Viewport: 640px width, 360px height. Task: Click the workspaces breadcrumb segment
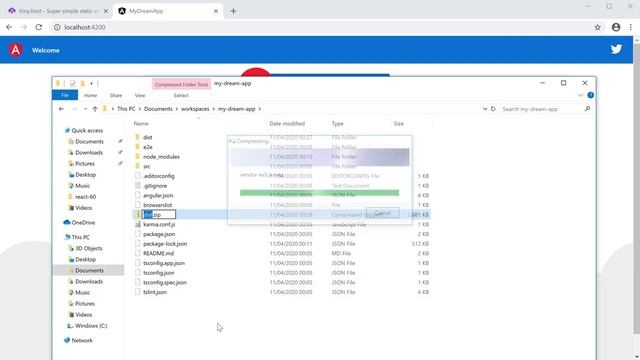195,109
